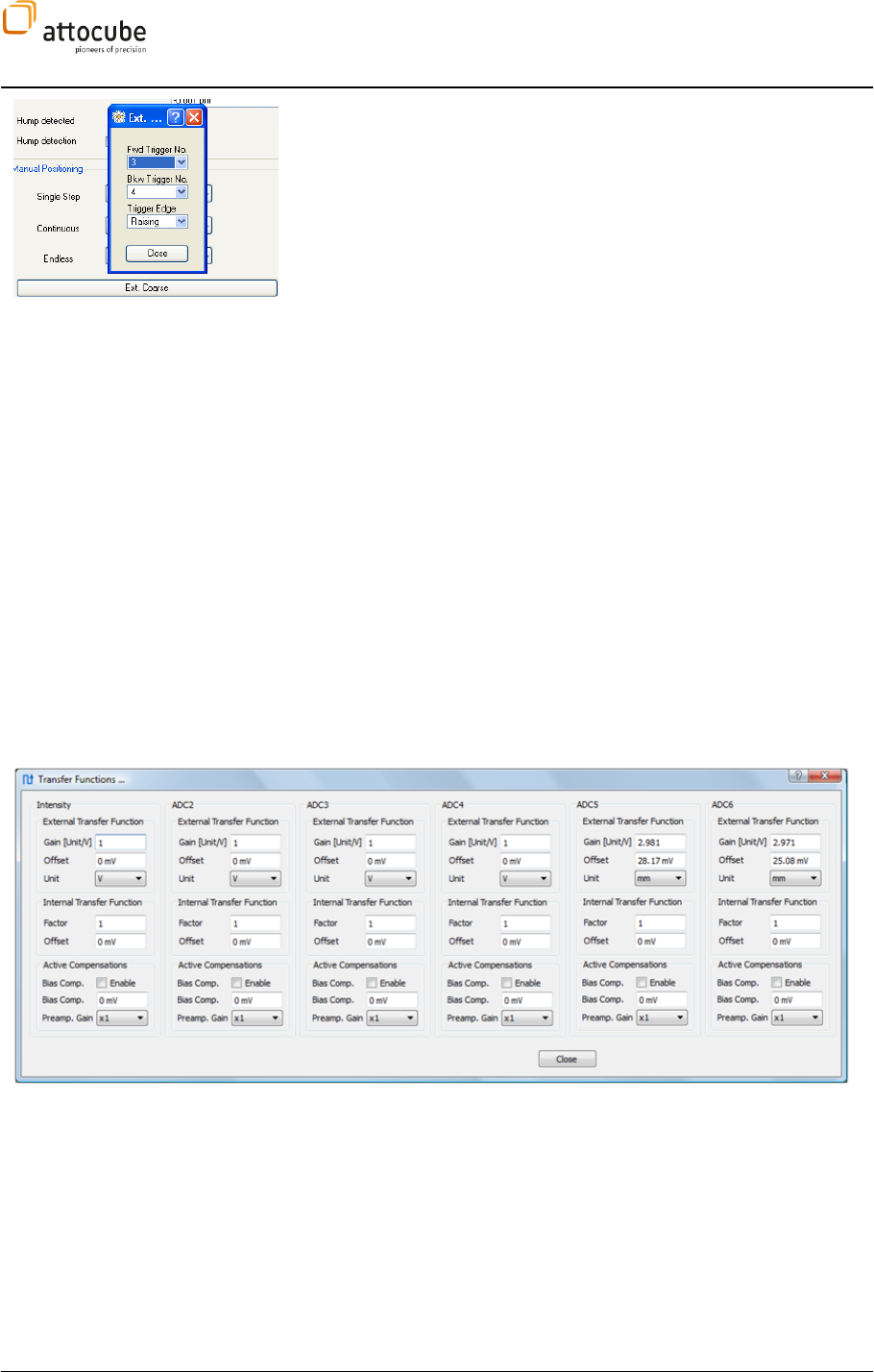Enable Bias Comp. checkbox for ADC3

[371, 983]
